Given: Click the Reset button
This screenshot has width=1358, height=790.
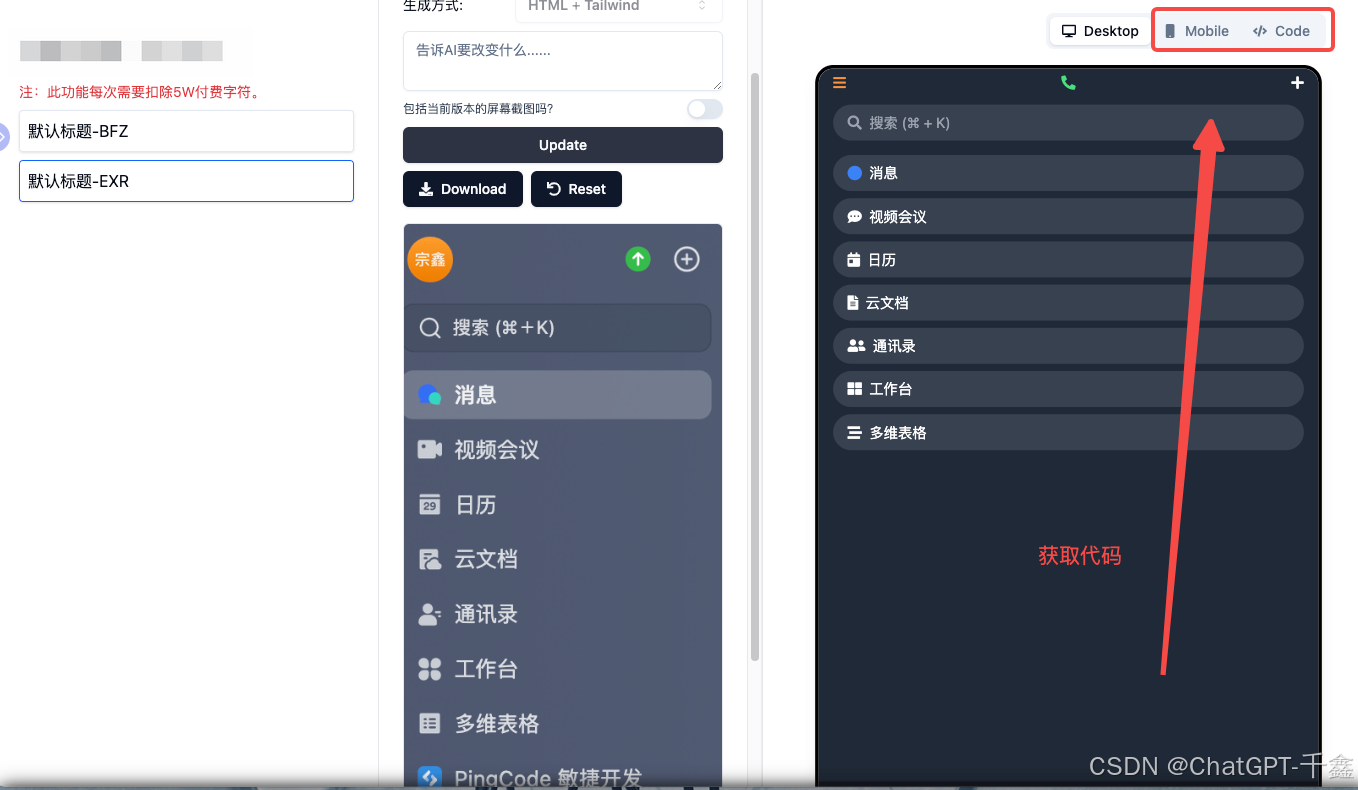Looking at the screenshot, I should [x=576, y=189].
